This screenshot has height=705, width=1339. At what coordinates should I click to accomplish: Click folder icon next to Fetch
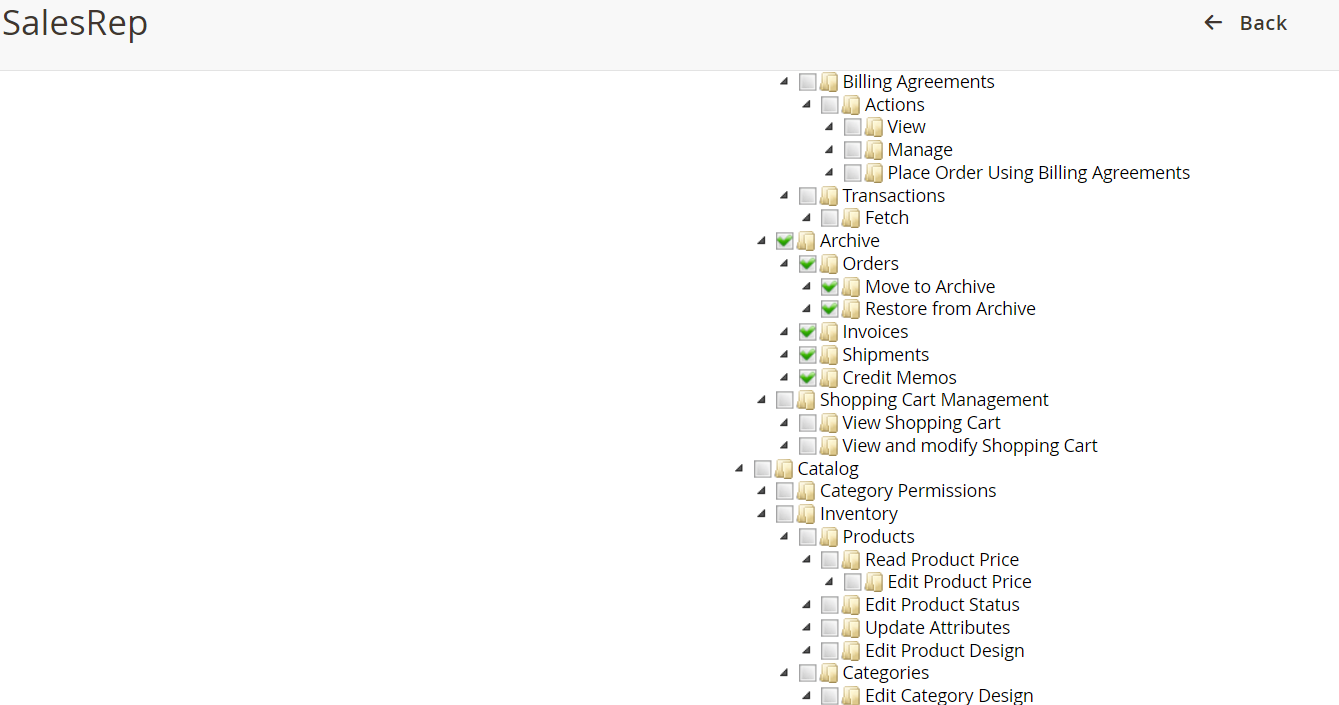pyautogui.click(x=851, y=218)
